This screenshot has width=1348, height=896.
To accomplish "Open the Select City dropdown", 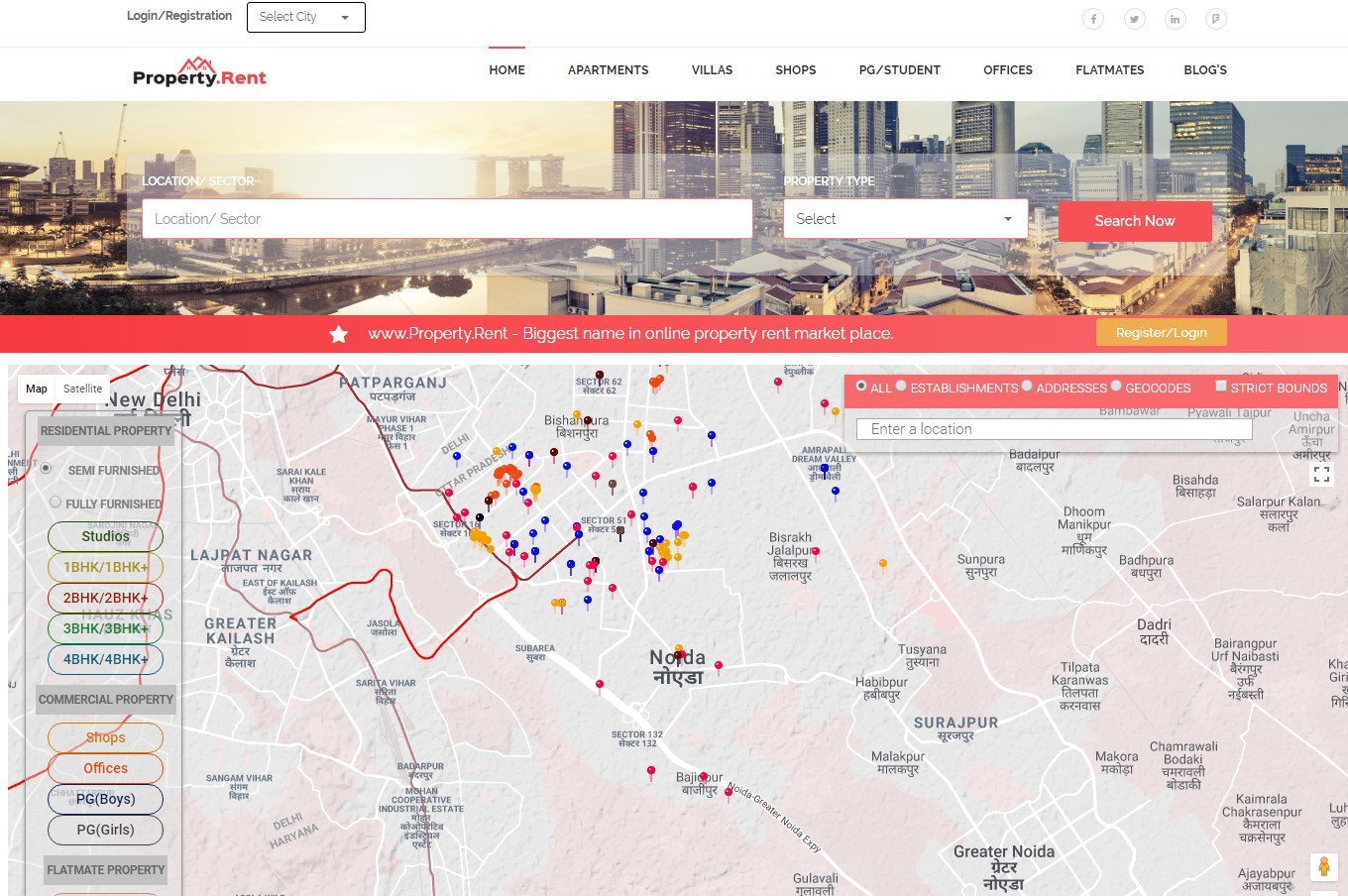I will (305, 17).
